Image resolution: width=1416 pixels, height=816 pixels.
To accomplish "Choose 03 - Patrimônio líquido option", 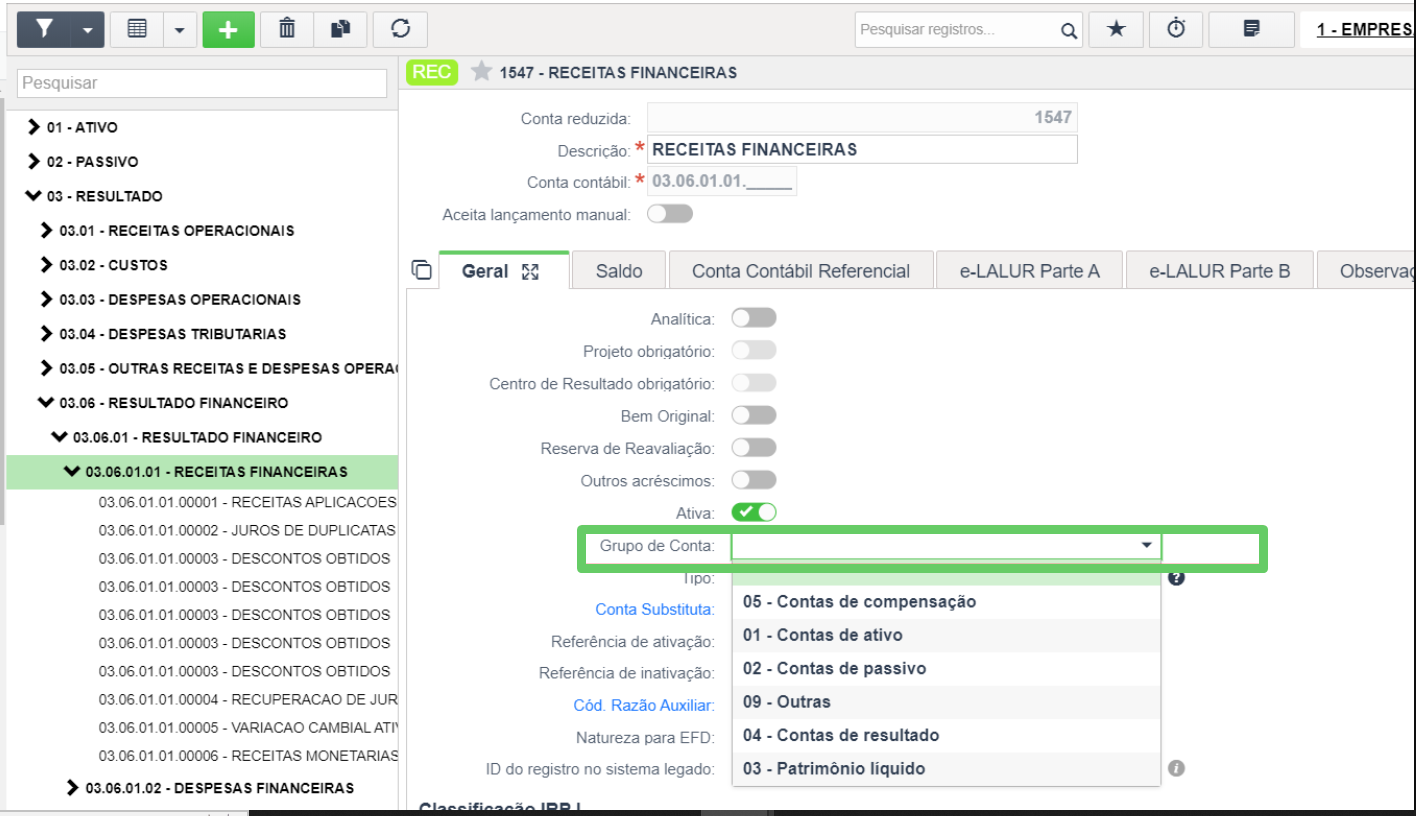I will coord(946,769).
